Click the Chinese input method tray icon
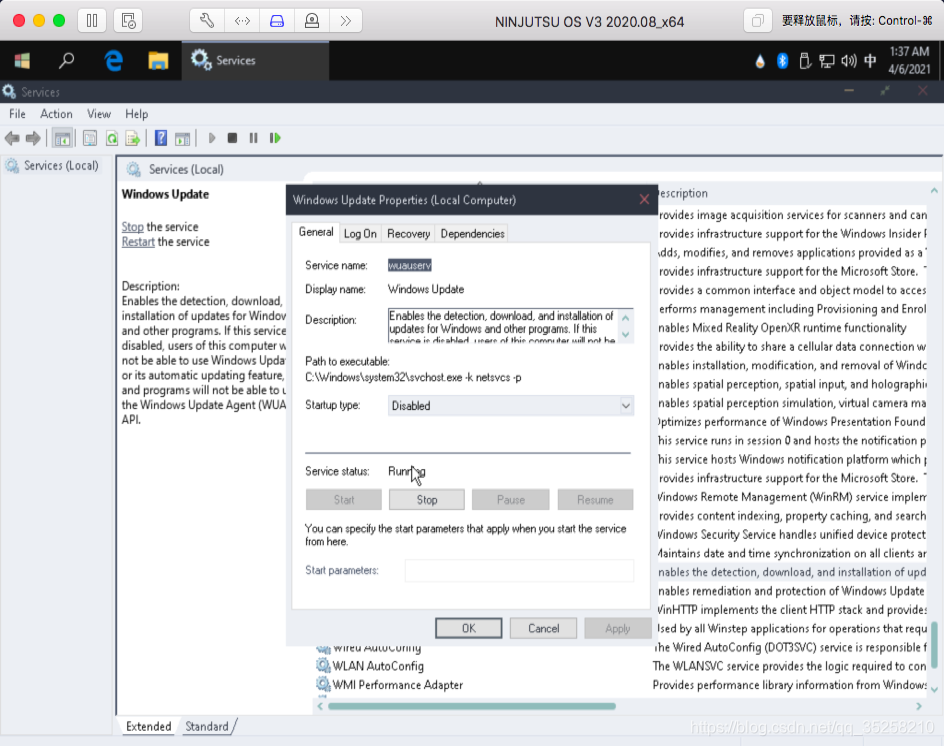 tap(870, 60)
